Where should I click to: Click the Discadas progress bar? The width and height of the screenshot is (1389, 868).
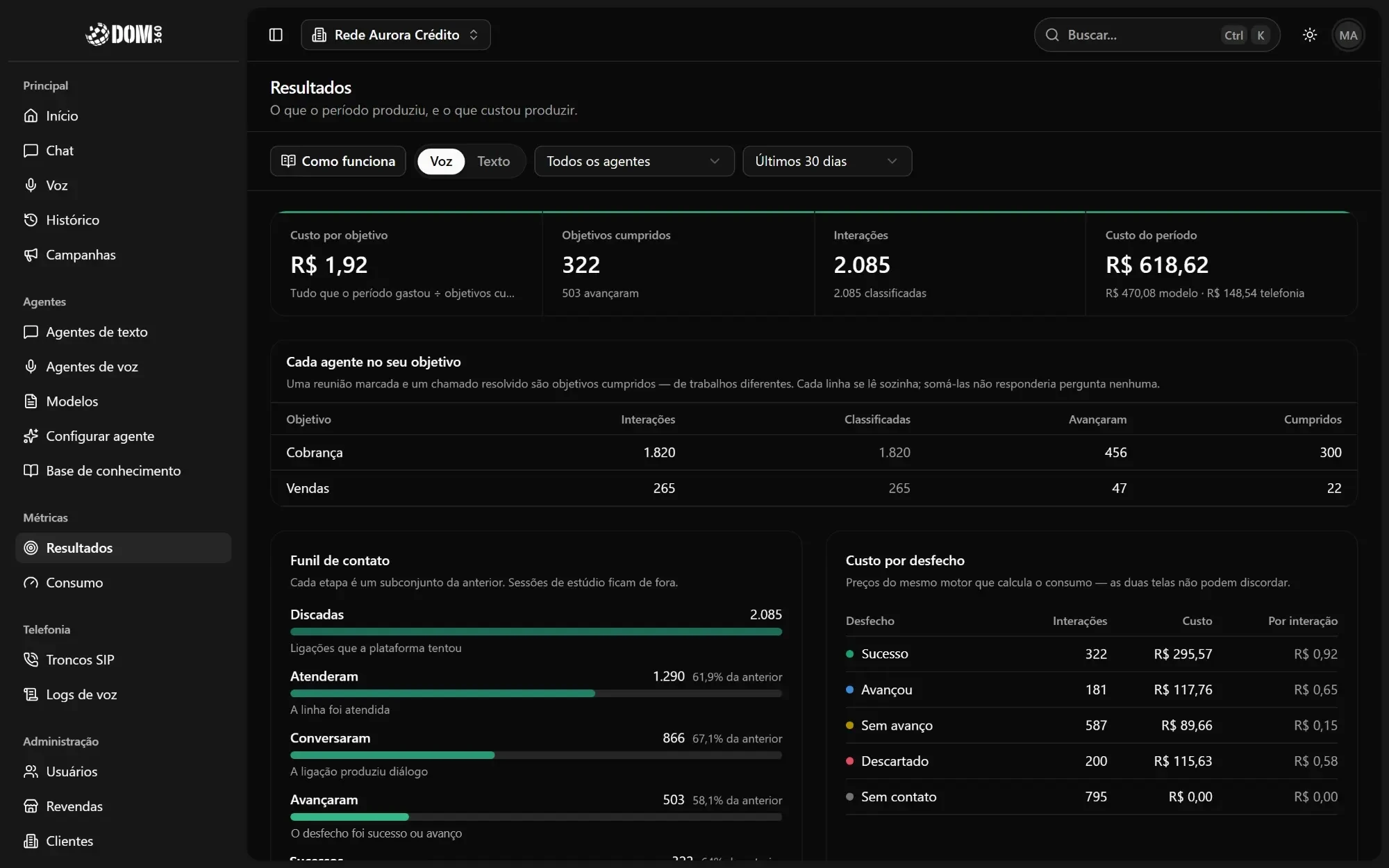point(536,632)
